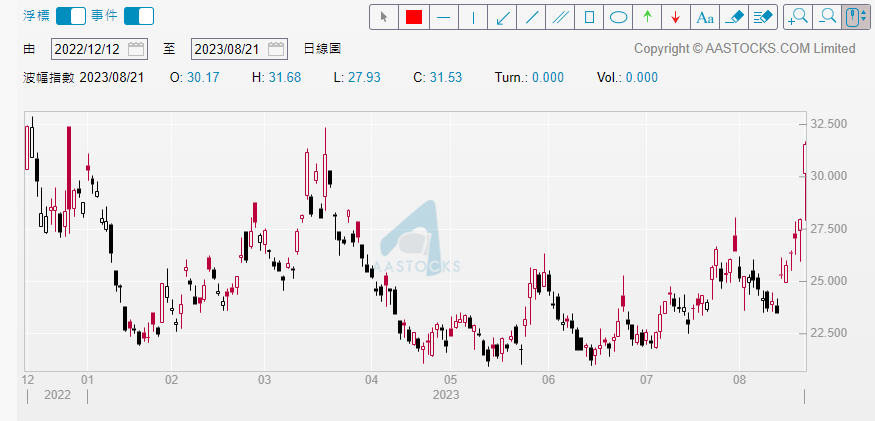This screenshot has height=421, width=875.
Task: Click the 07 month label on time axis
Action: (646, 380)
